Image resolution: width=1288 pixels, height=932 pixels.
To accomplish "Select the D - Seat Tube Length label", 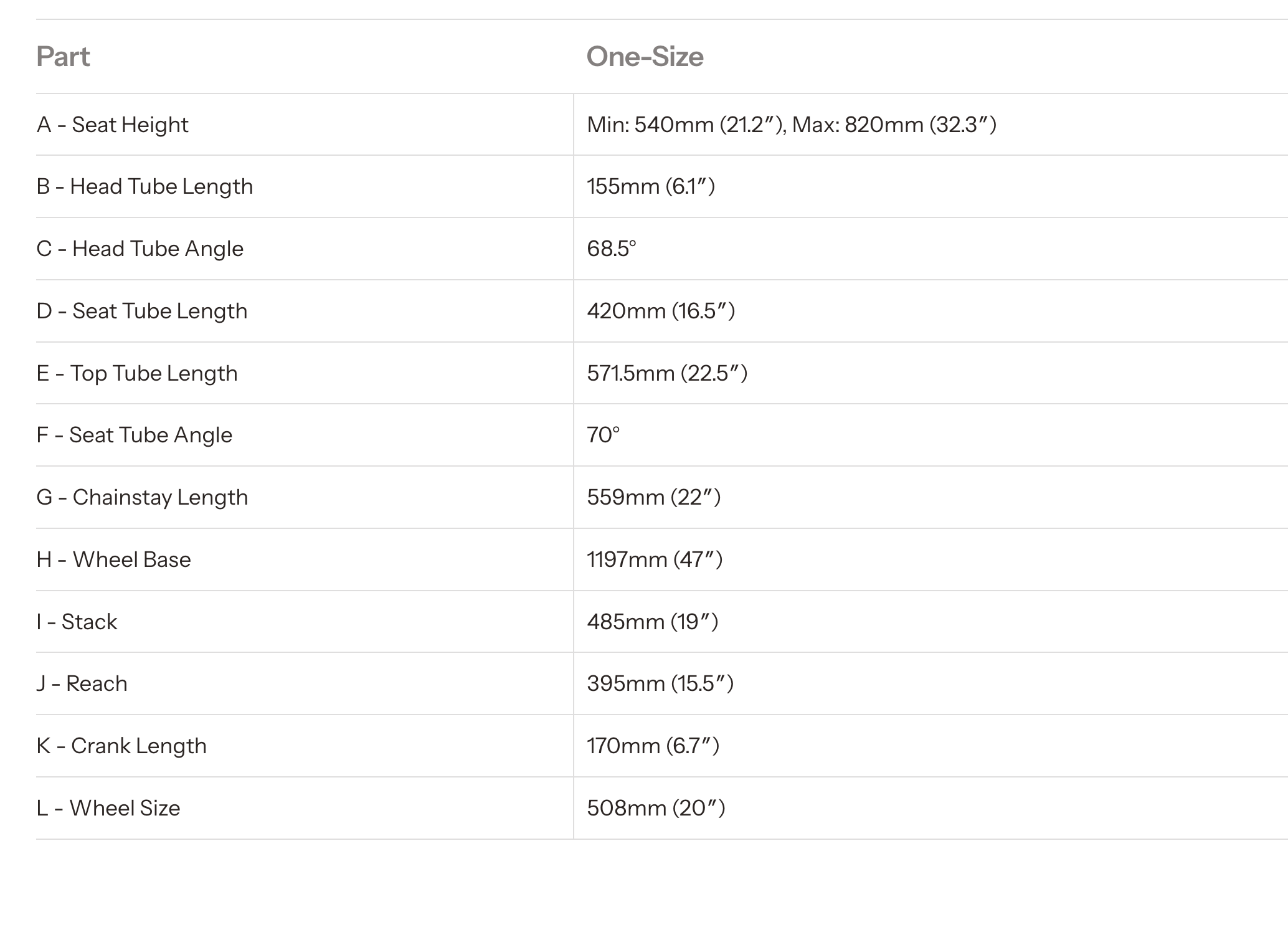I will coord(141,311).
